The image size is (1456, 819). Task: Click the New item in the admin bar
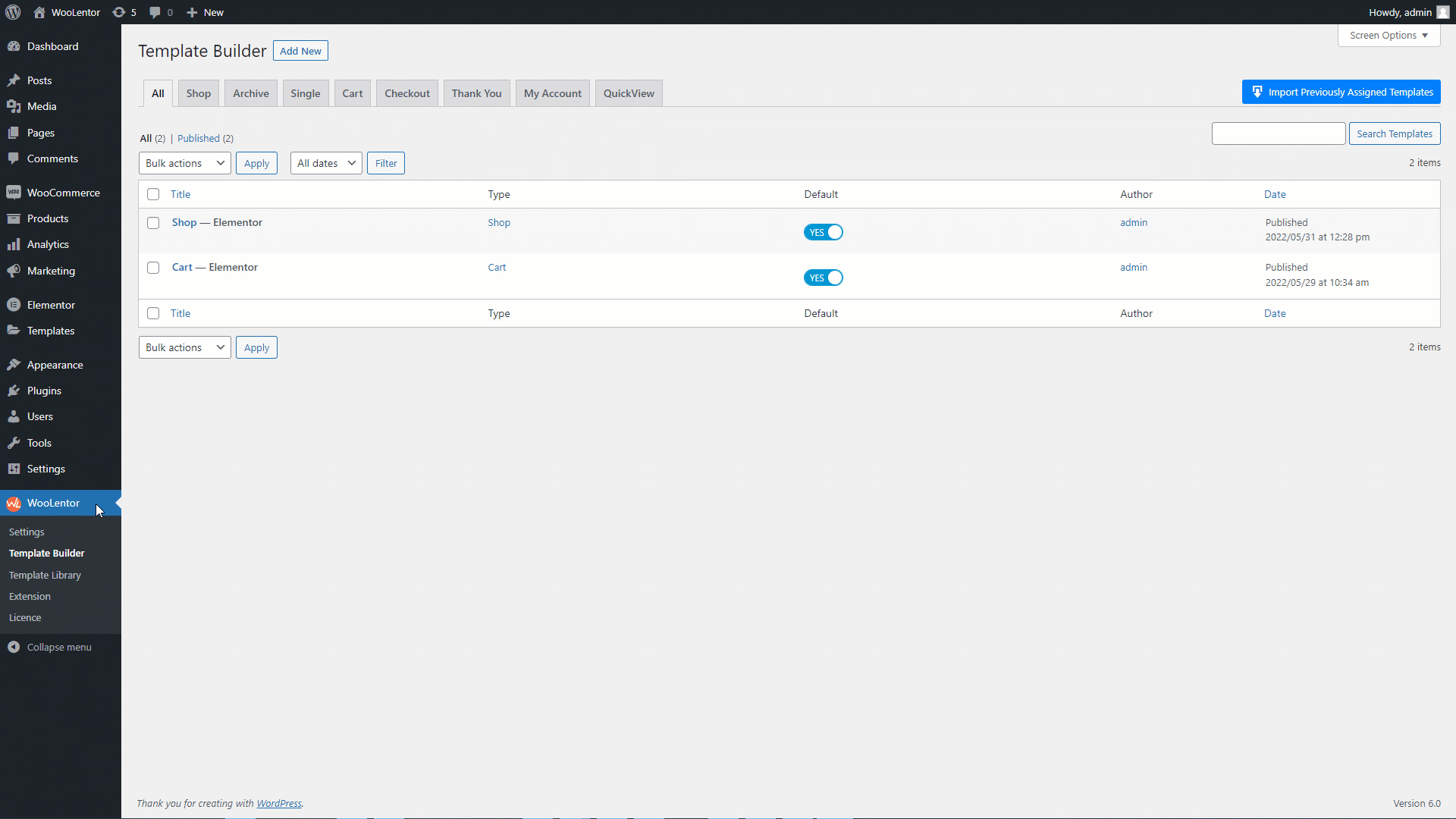[x=204, y=12]
